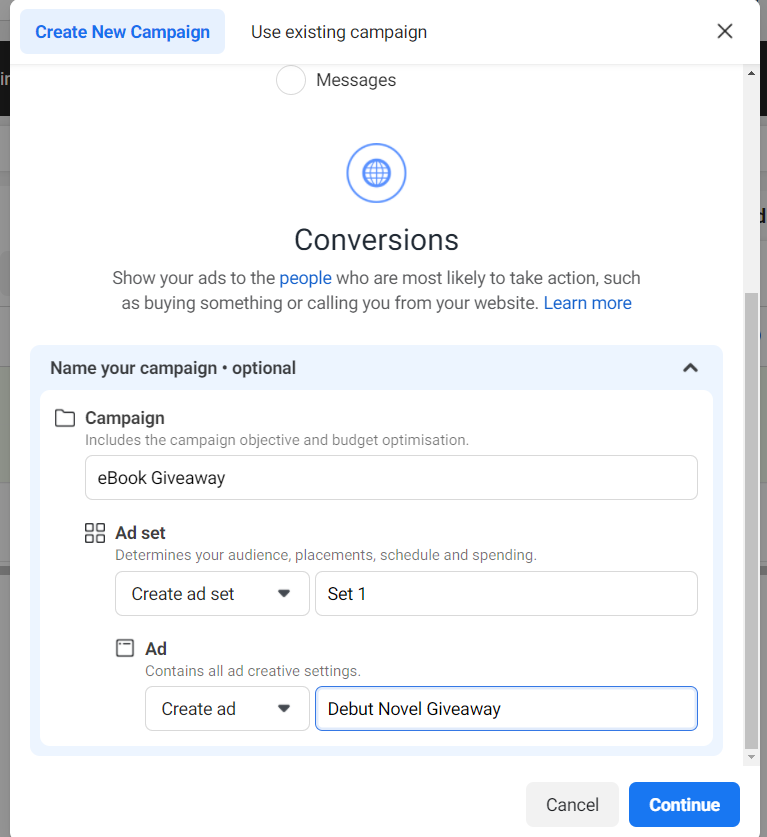Open the Create ad set dropdown
Viewport: 767px width, 837px height.
coord(212,594)
